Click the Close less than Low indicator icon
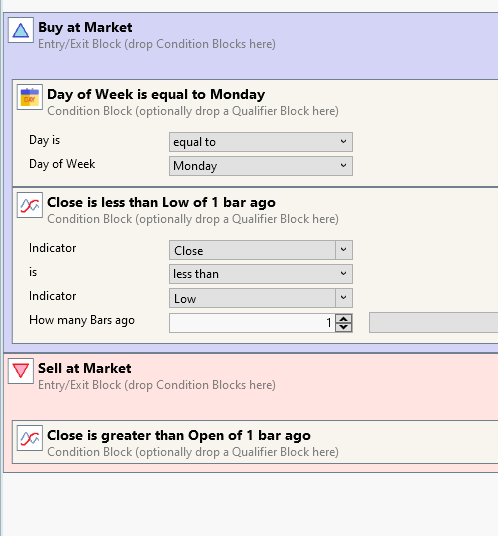Viewport: 498px width, 536px height. click(x=30, y=205)
